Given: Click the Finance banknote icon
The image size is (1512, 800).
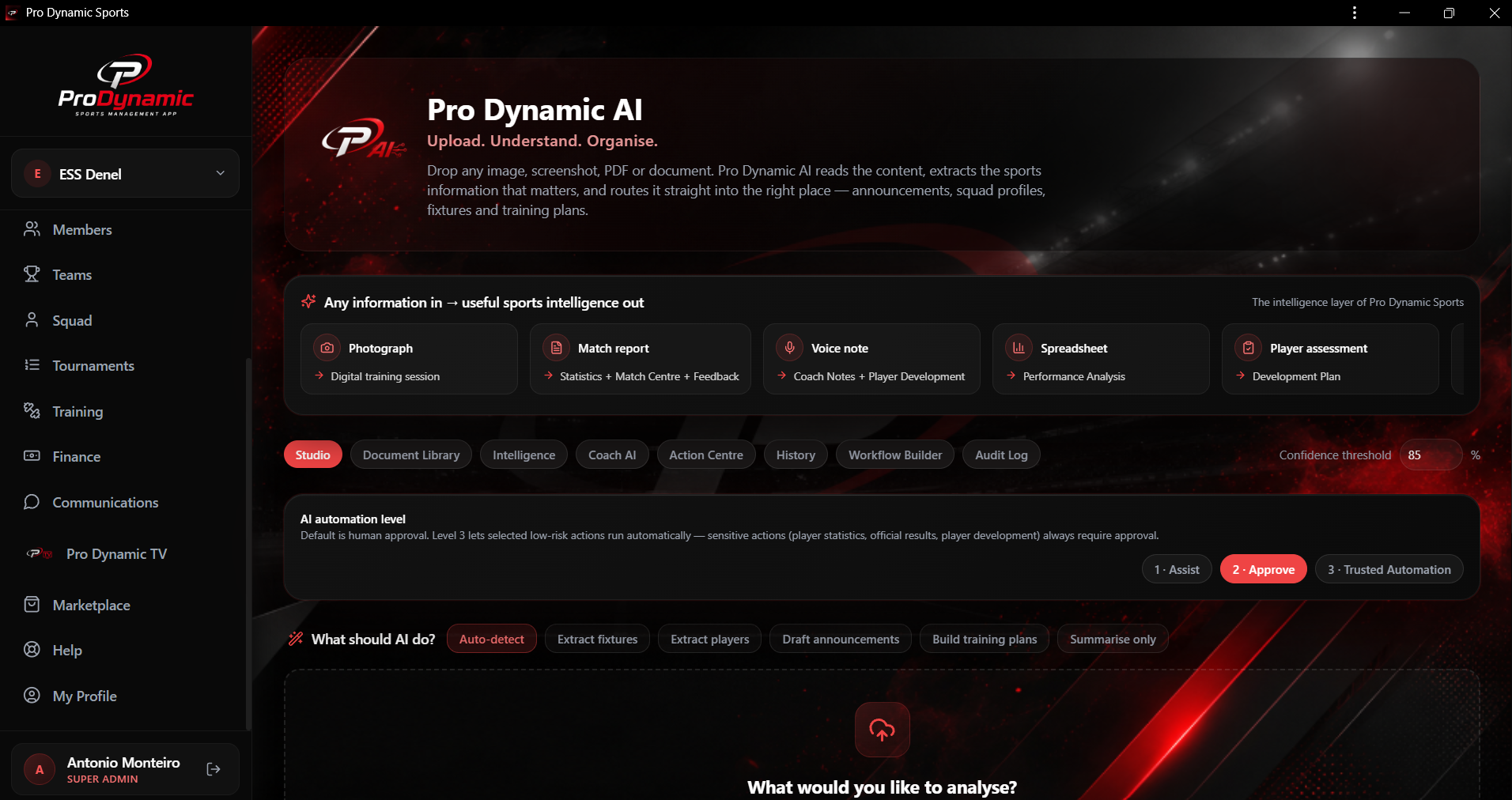Looking at the screenshot, I should (32, 456).
